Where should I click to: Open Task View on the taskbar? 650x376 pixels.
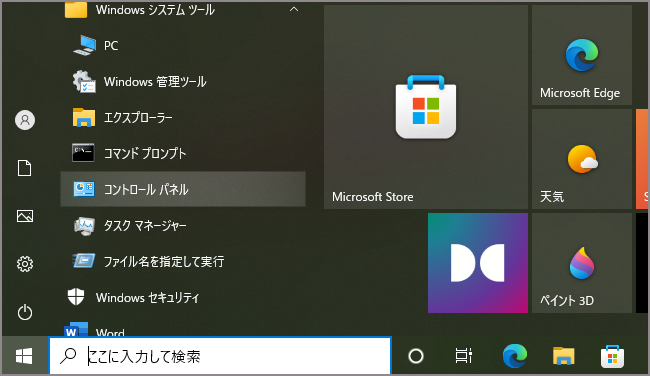click(463, 355)
